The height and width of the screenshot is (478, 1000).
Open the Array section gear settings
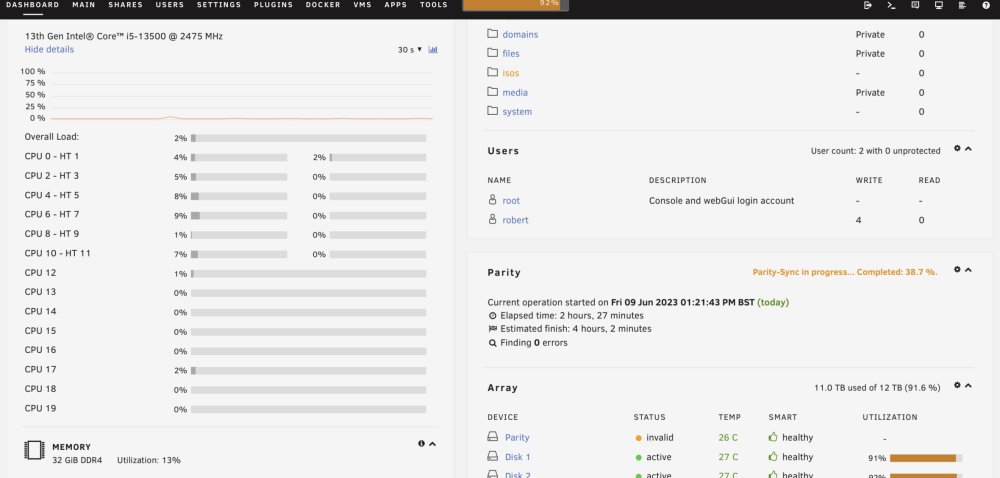(957, 385)
